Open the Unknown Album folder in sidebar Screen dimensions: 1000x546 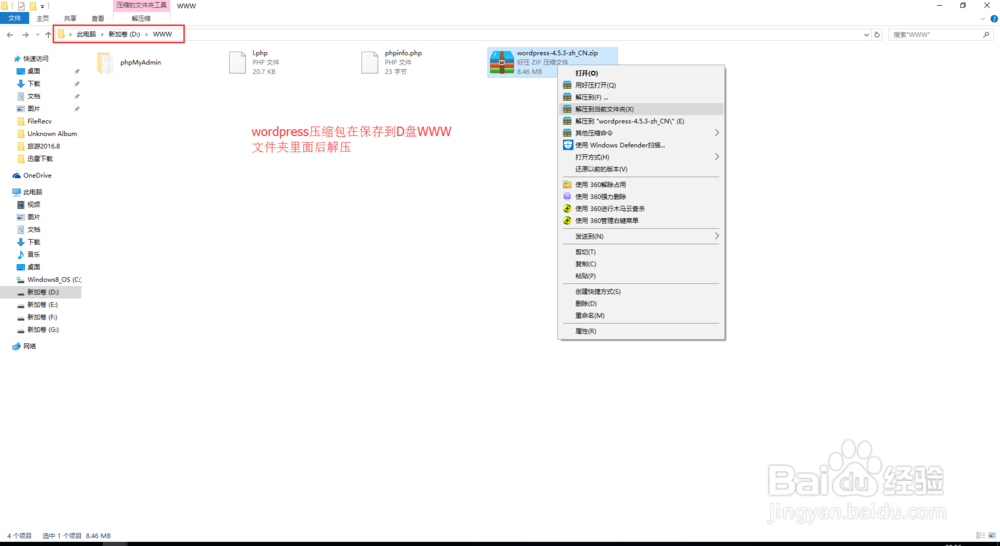[52, 133]
